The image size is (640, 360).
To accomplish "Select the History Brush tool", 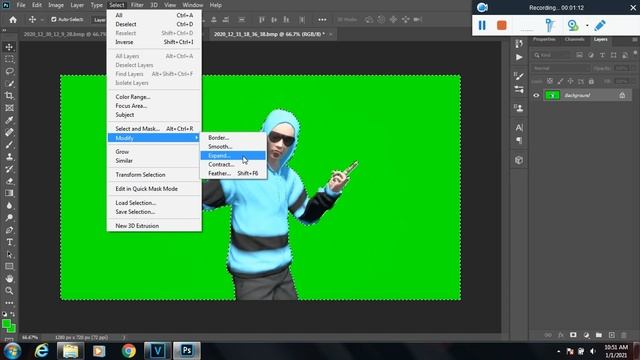I will pos(9,169).
